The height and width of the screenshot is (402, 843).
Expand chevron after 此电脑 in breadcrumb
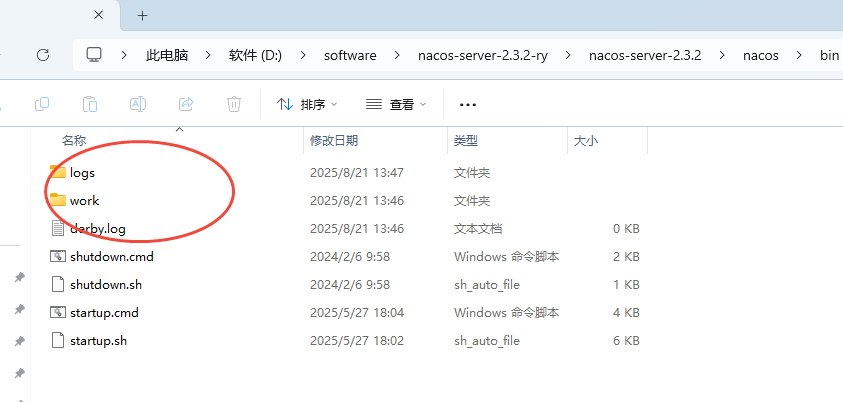(x=212, y=55)
